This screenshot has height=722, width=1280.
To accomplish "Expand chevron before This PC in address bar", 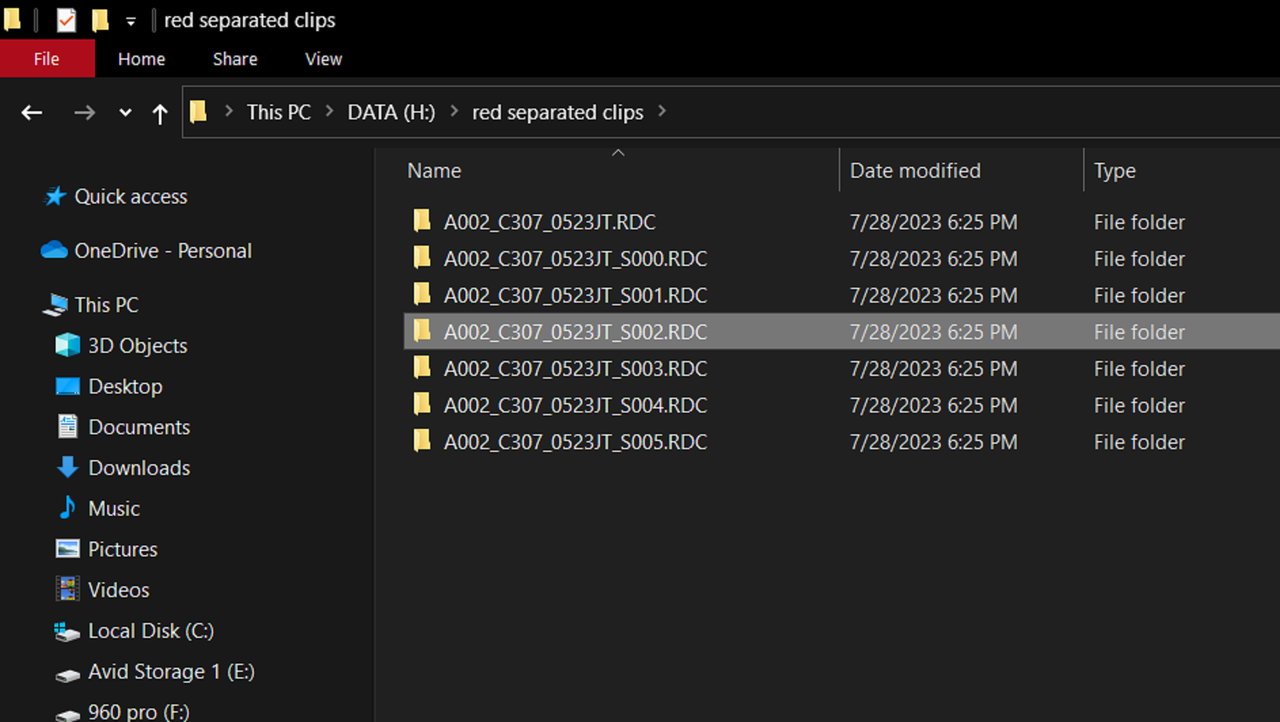I will [x=229, y=112].
